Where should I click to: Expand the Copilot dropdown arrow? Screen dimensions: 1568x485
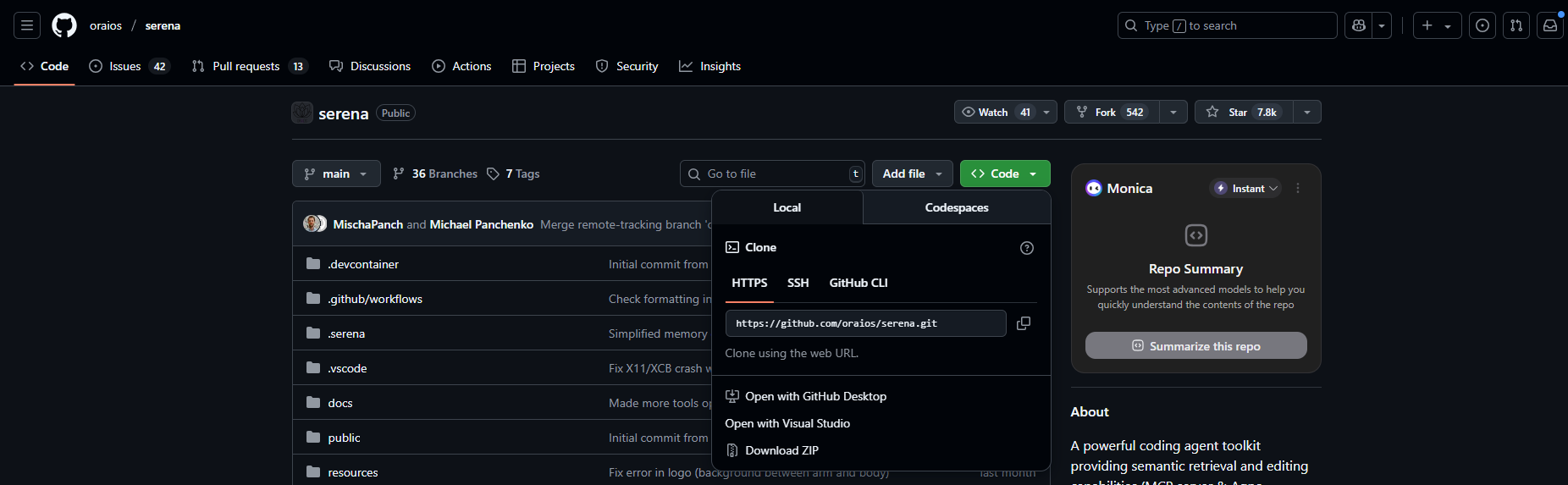tap(1382, 25)
